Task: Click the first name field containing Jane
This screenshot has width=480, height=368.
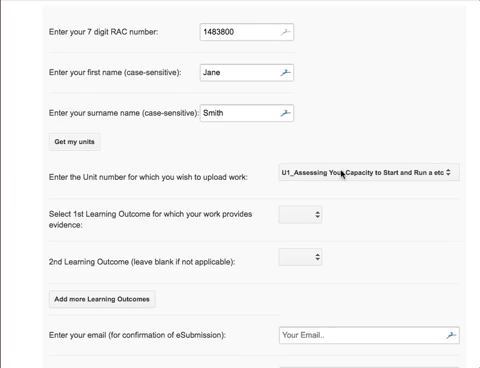Action: click(247, 73)
